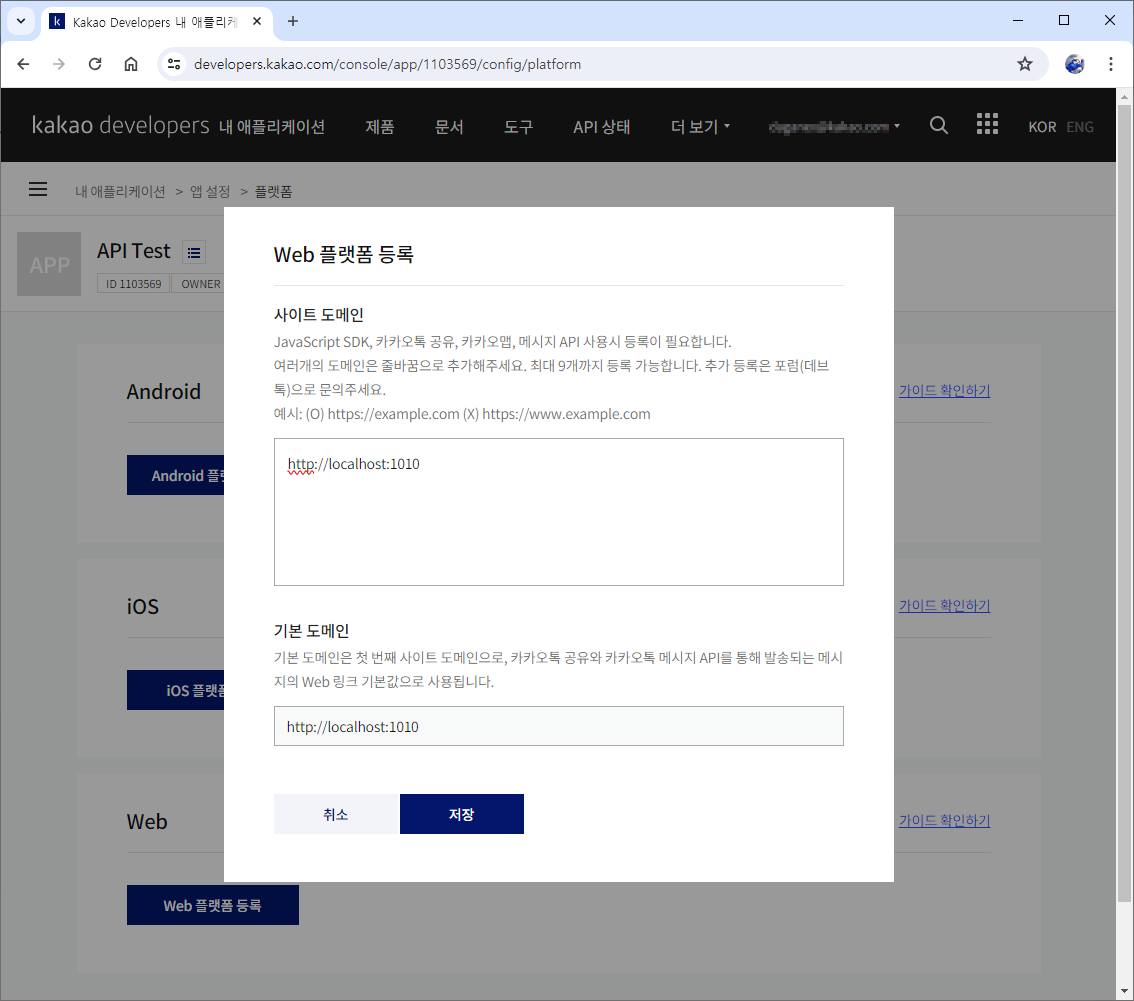Image resolution: width=1134 pixels, height=1001 pixels.
Task: Click the site domain textarea
Action: click(x=558, y=512)
